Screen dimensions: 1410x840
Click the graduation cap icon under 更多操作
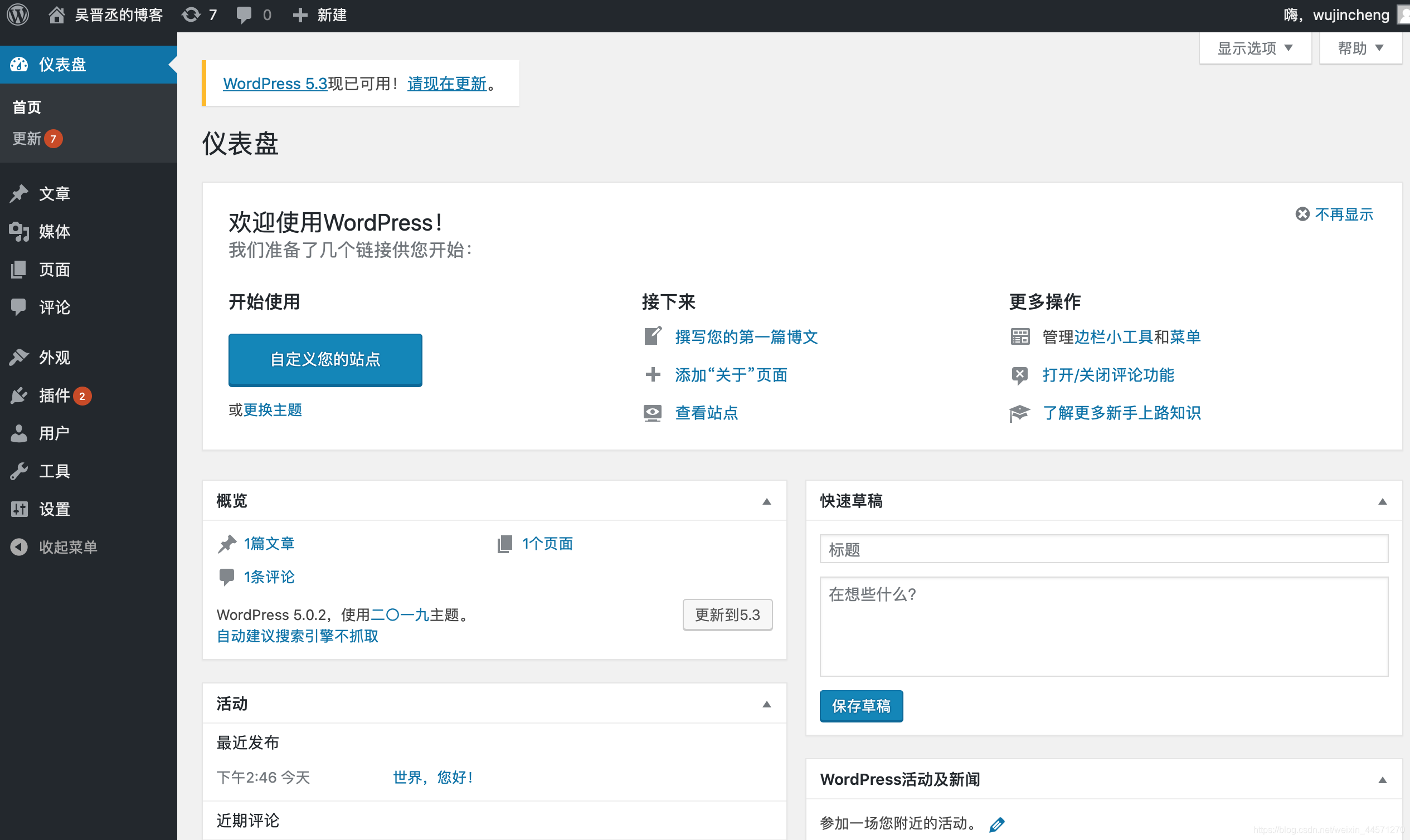click(x=1019, y=413)
